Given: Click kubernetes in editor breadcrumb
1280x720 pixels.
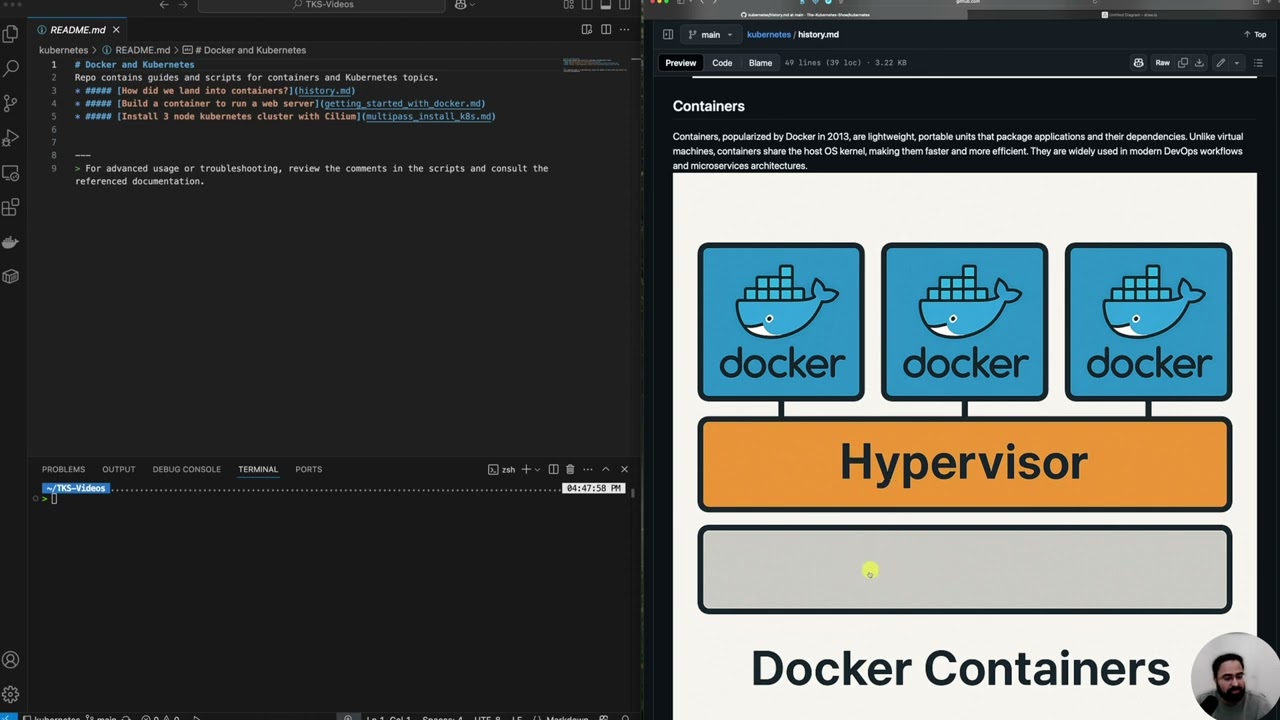Looking at the screenshot, I should (x=63, y=50).
